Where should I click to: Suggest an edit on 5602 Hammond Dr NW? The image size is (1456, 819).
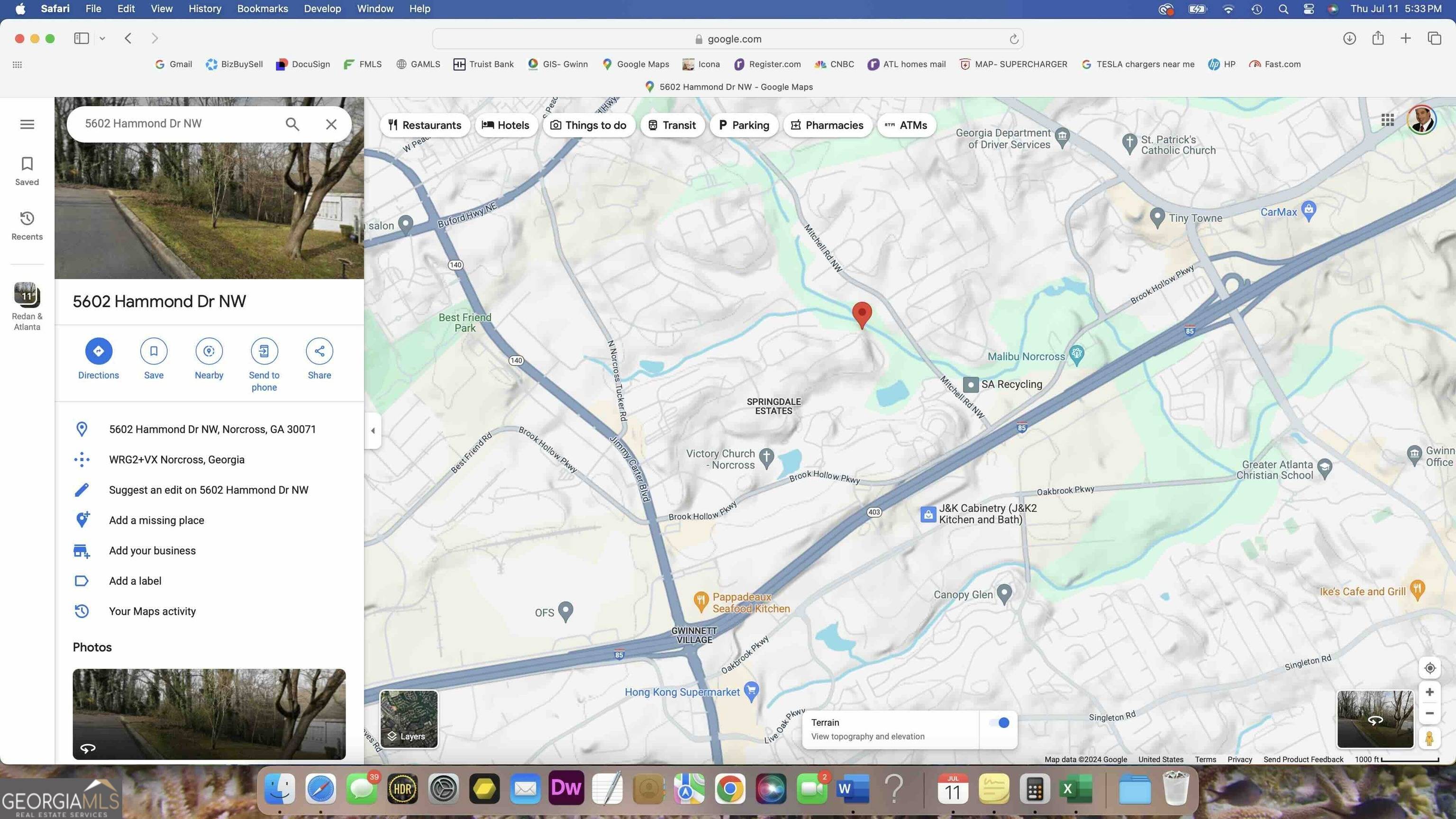pyautogui.click(x=209, y=490)
